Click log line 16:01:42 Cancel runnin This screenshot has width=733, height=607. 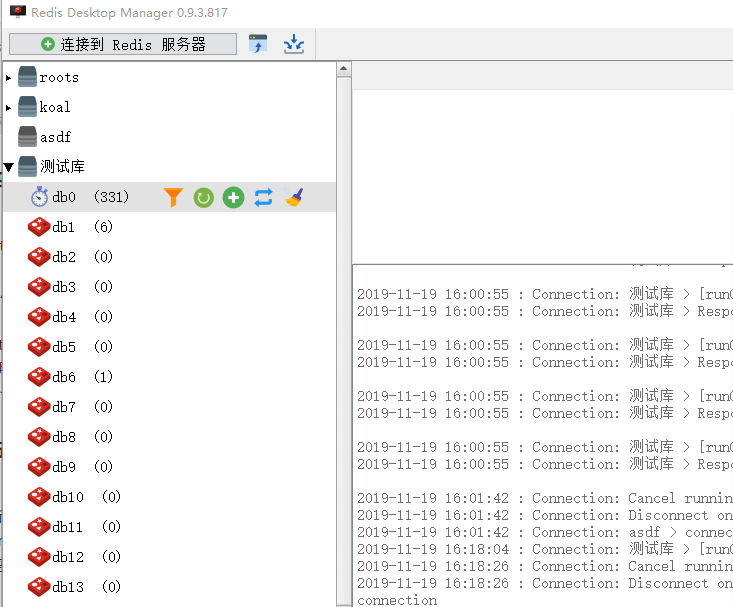545,498
